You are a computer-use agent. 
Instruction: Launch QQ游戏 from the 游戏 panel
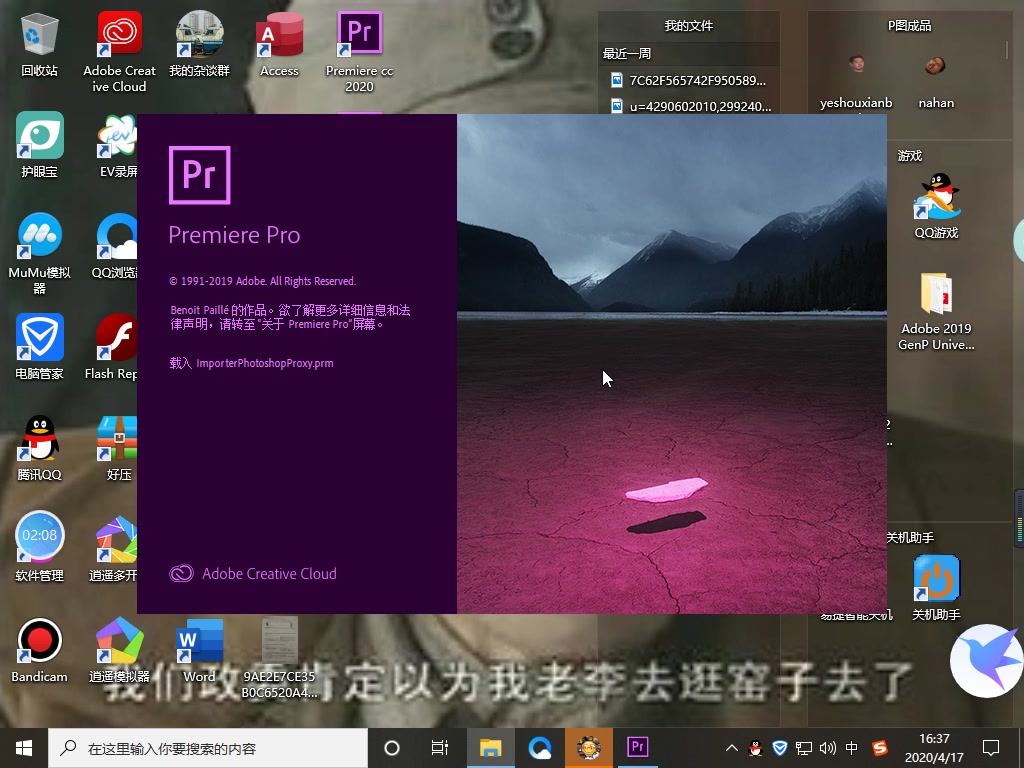pos(936,198)
